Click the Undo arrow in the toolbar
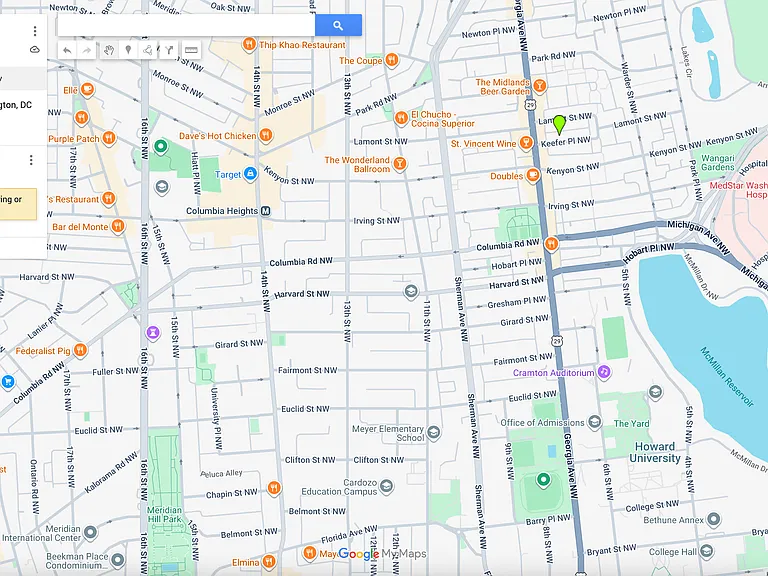 pyautogui.click(x=68, y=50)
